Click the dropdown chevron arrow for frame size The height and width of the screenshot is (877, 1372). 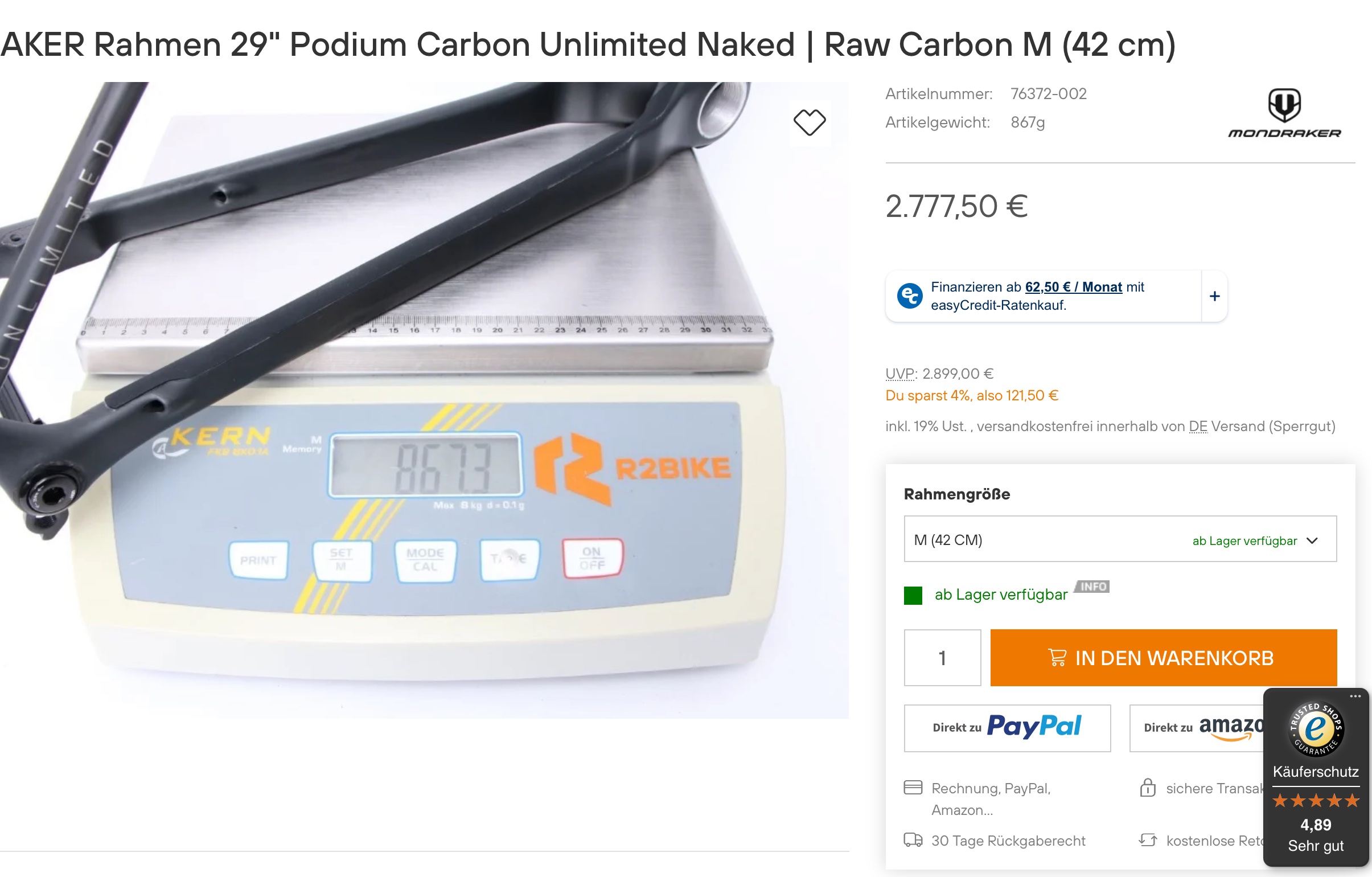click(x=1312, y=540)
